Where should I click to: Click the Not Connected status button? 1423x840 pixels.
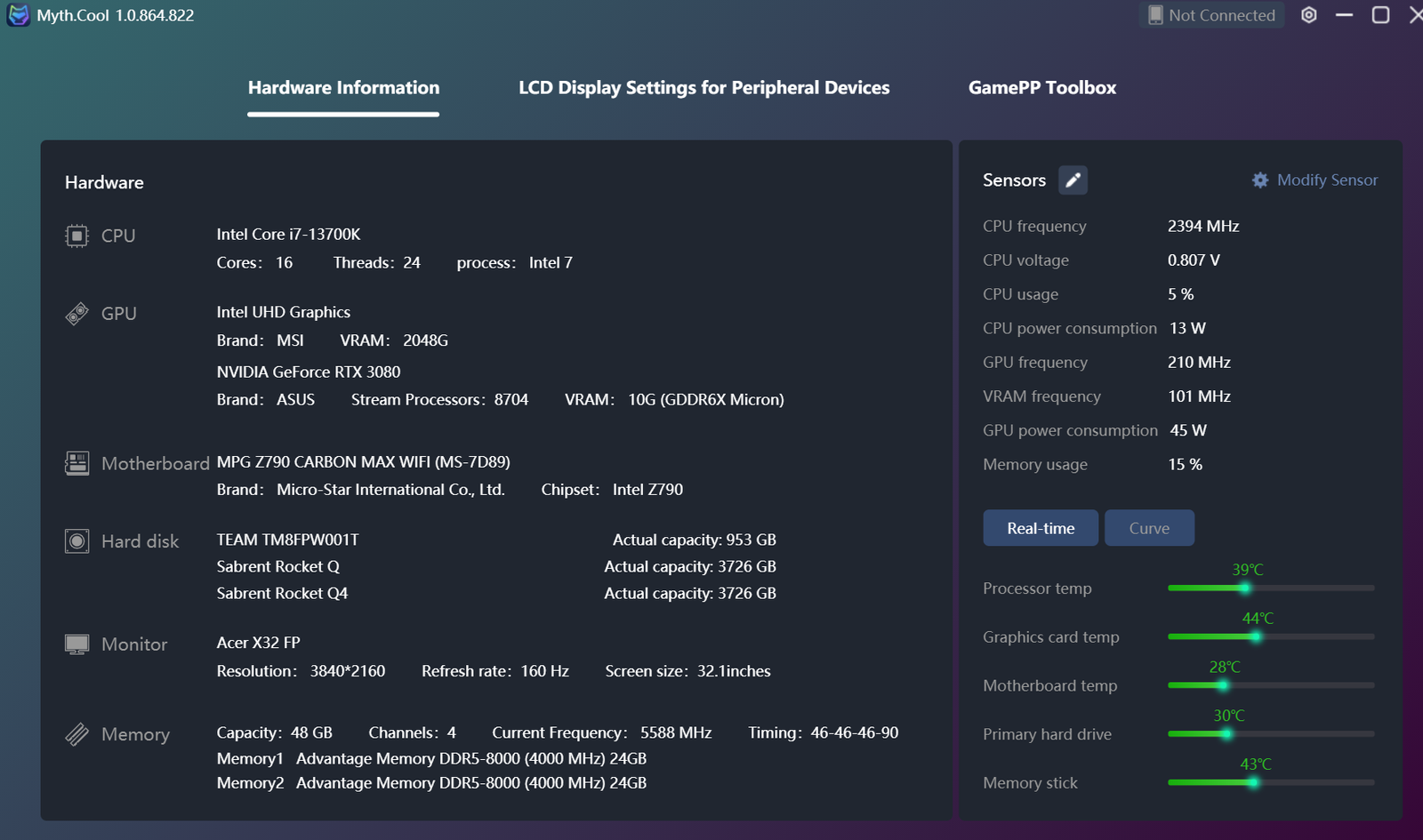1211,15
